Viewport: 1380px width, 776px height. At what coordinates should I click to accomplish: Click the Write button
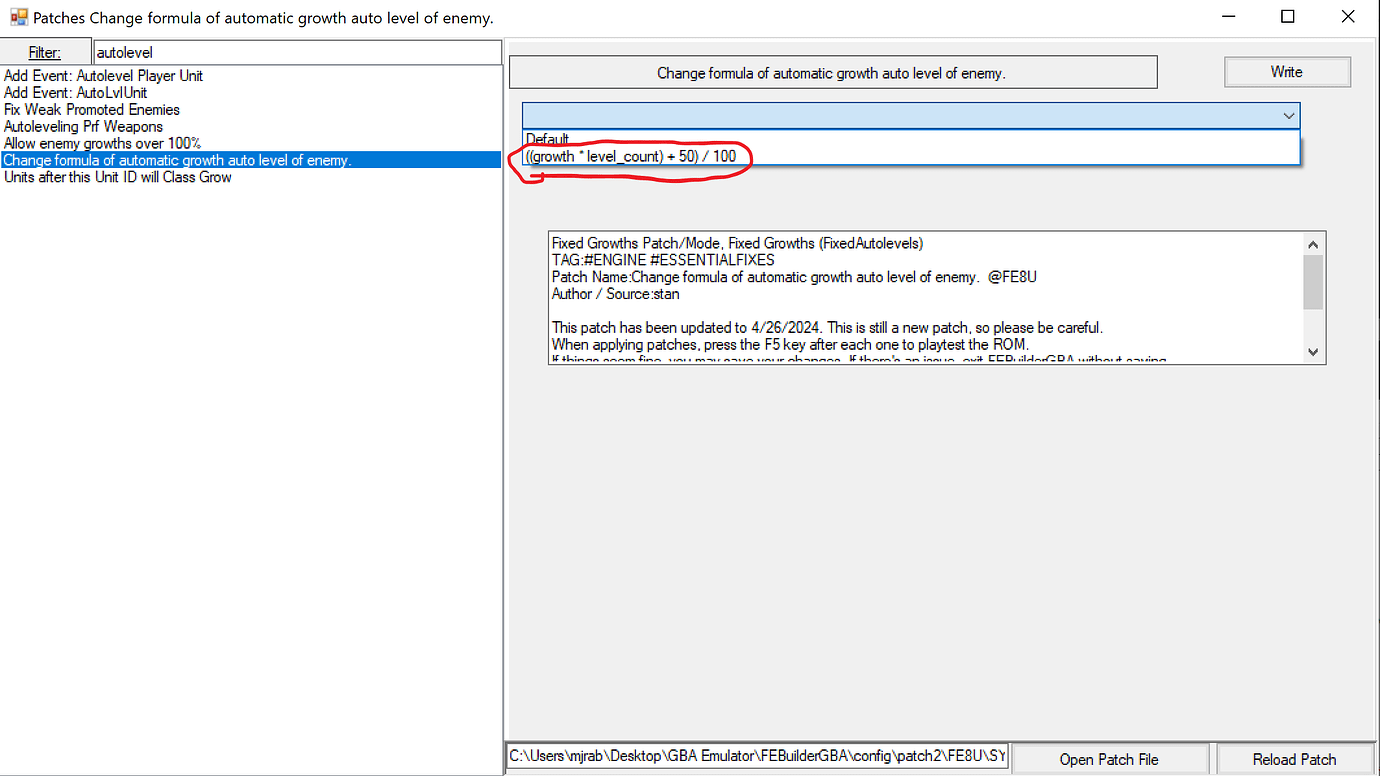pyautogui.click(x=1286, y=72)
